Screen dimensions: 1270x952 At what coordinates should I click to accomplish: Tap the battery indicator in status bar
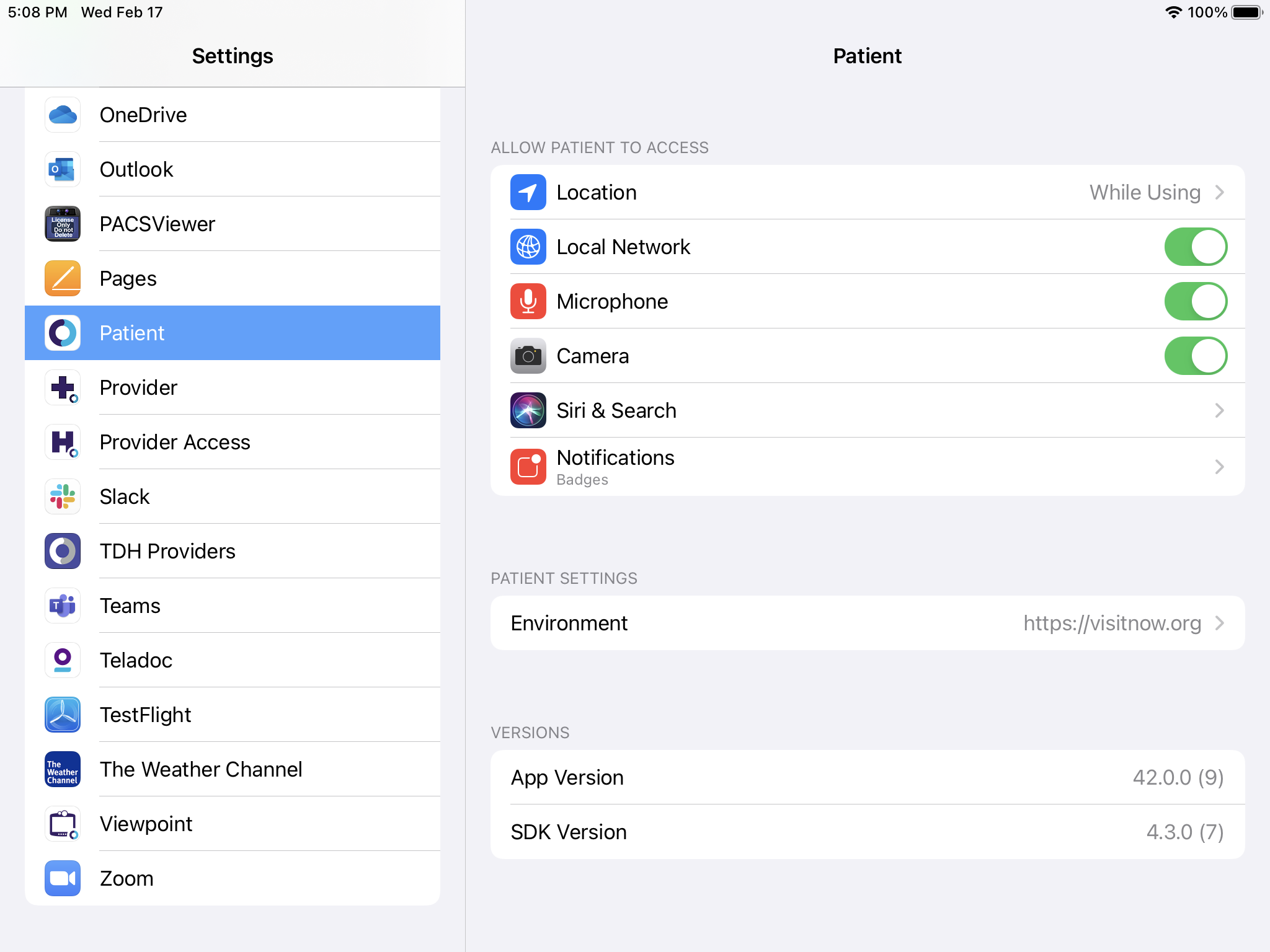coord(1246,12)
